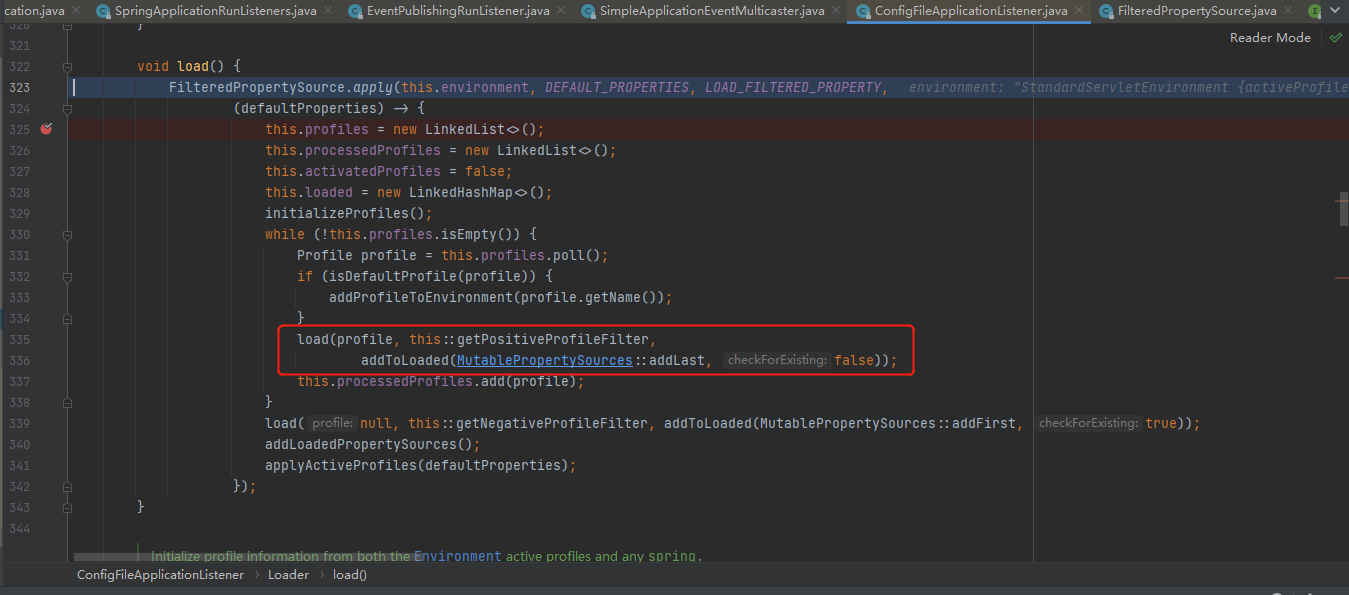Click the green inspection checkmark icon
The image size is (1349, 595).
point(1334,38)
